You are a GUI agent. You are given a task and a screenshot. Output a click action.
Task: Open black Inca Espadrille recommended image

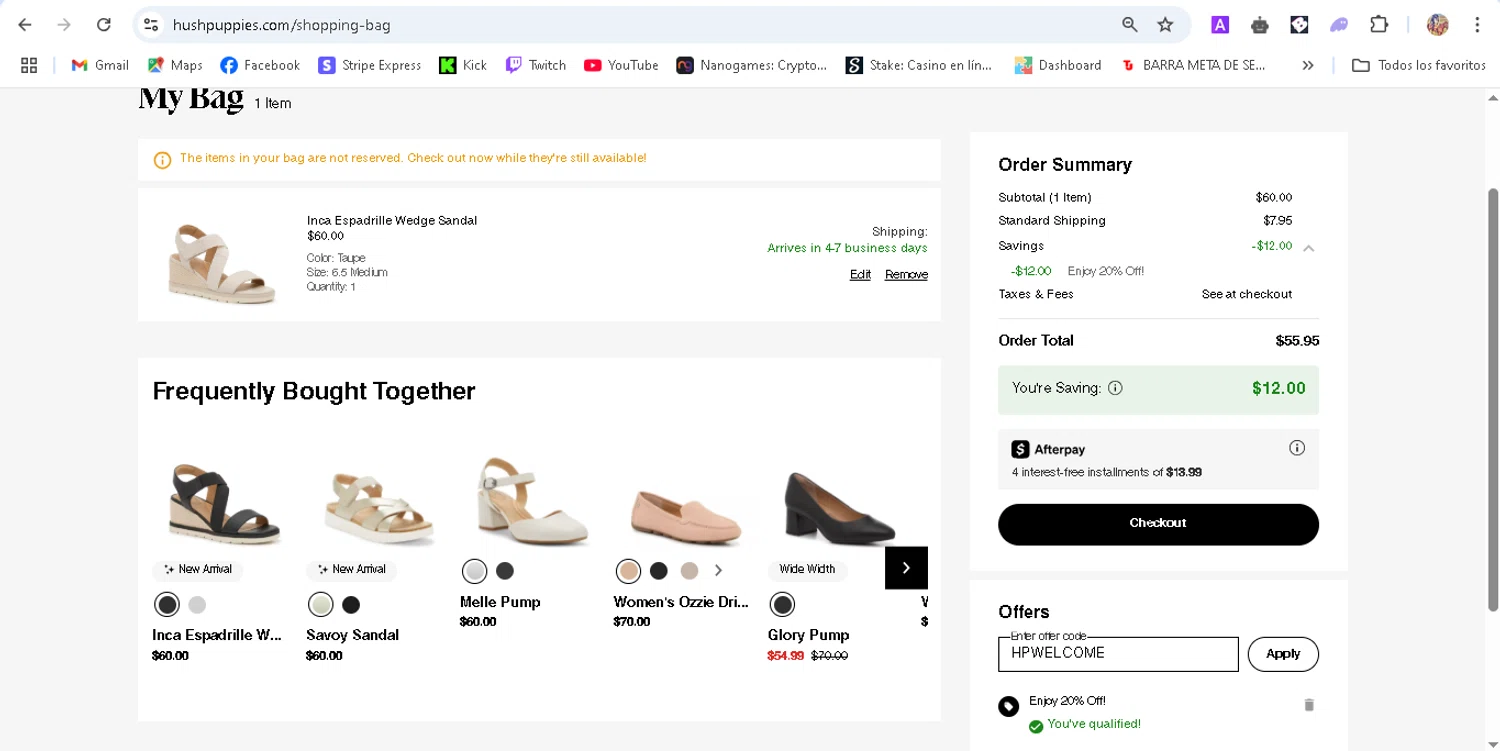[224, 503]
